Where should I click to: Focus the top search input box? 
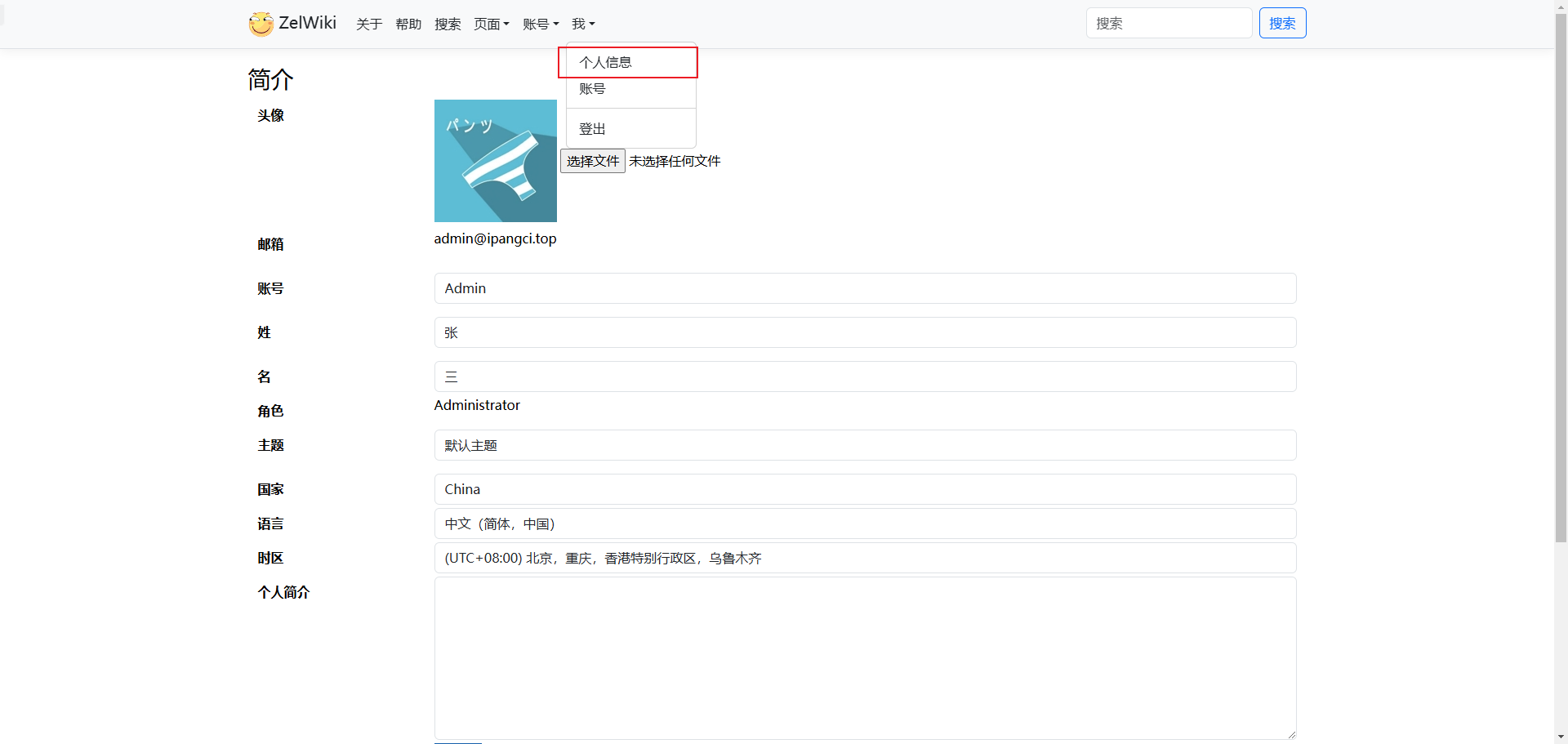tap(1168, 24)
